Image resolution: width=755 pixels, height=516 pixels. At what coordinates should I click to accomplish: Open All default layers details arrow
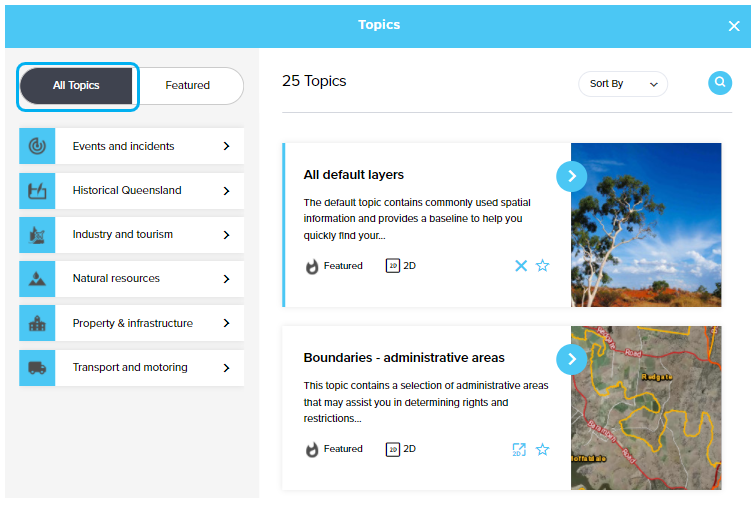click(x=572, y=176)
